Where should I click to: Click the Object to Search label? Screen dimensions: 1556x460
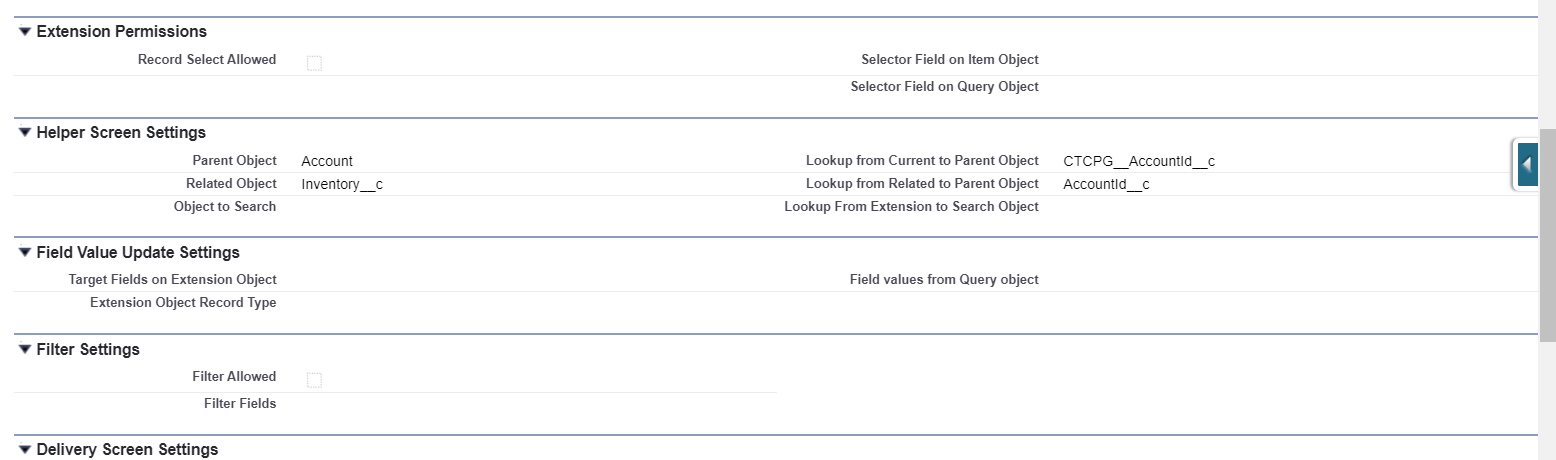pos(225,207)
